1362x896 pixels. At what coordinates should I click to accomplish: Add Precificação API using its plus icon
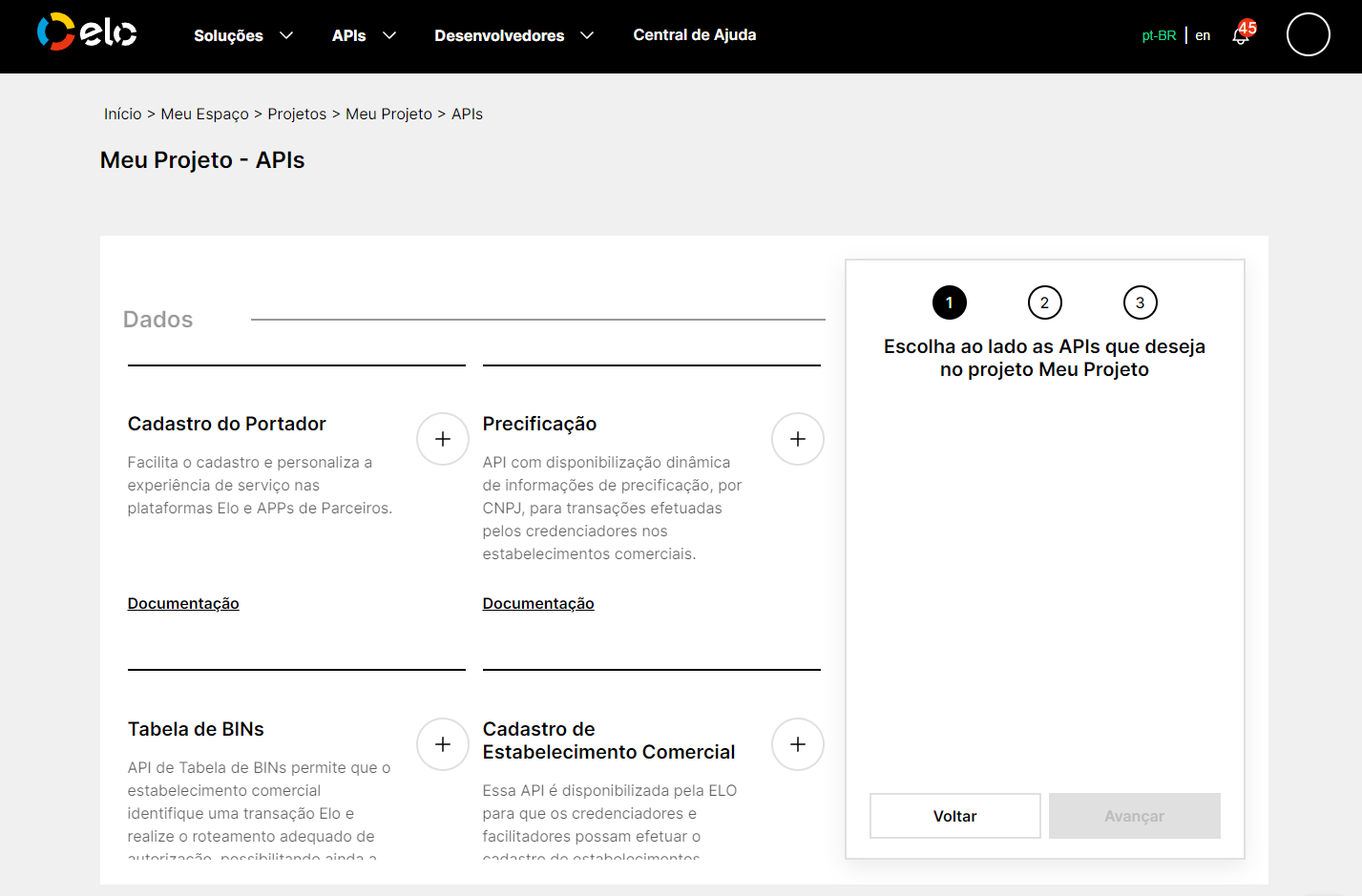797,439
